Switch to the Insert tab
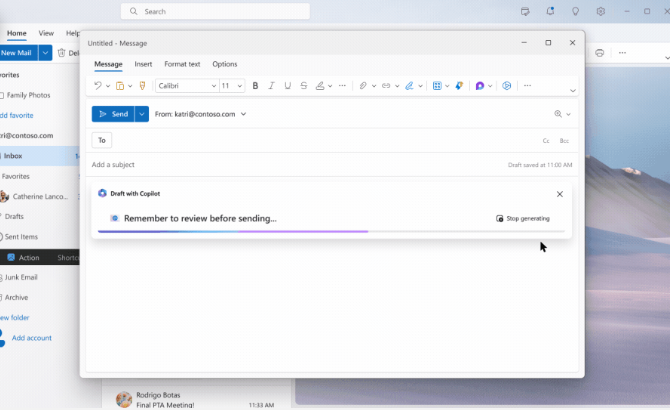 pos(143,64)
